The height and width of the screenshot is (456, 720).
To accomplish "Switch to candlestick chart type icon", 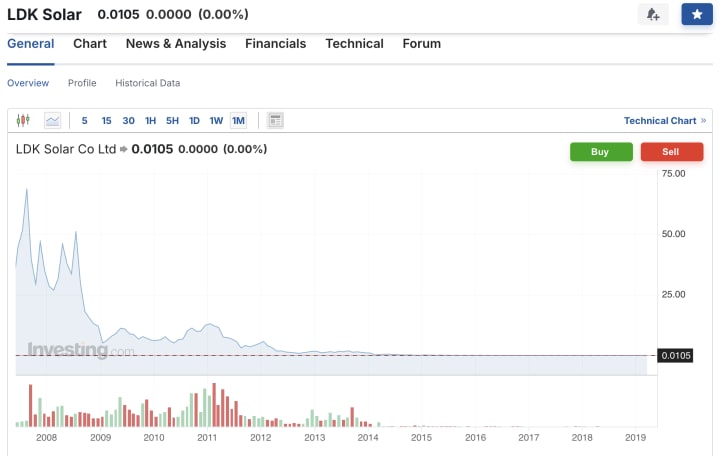I will [x=23, y=120].
